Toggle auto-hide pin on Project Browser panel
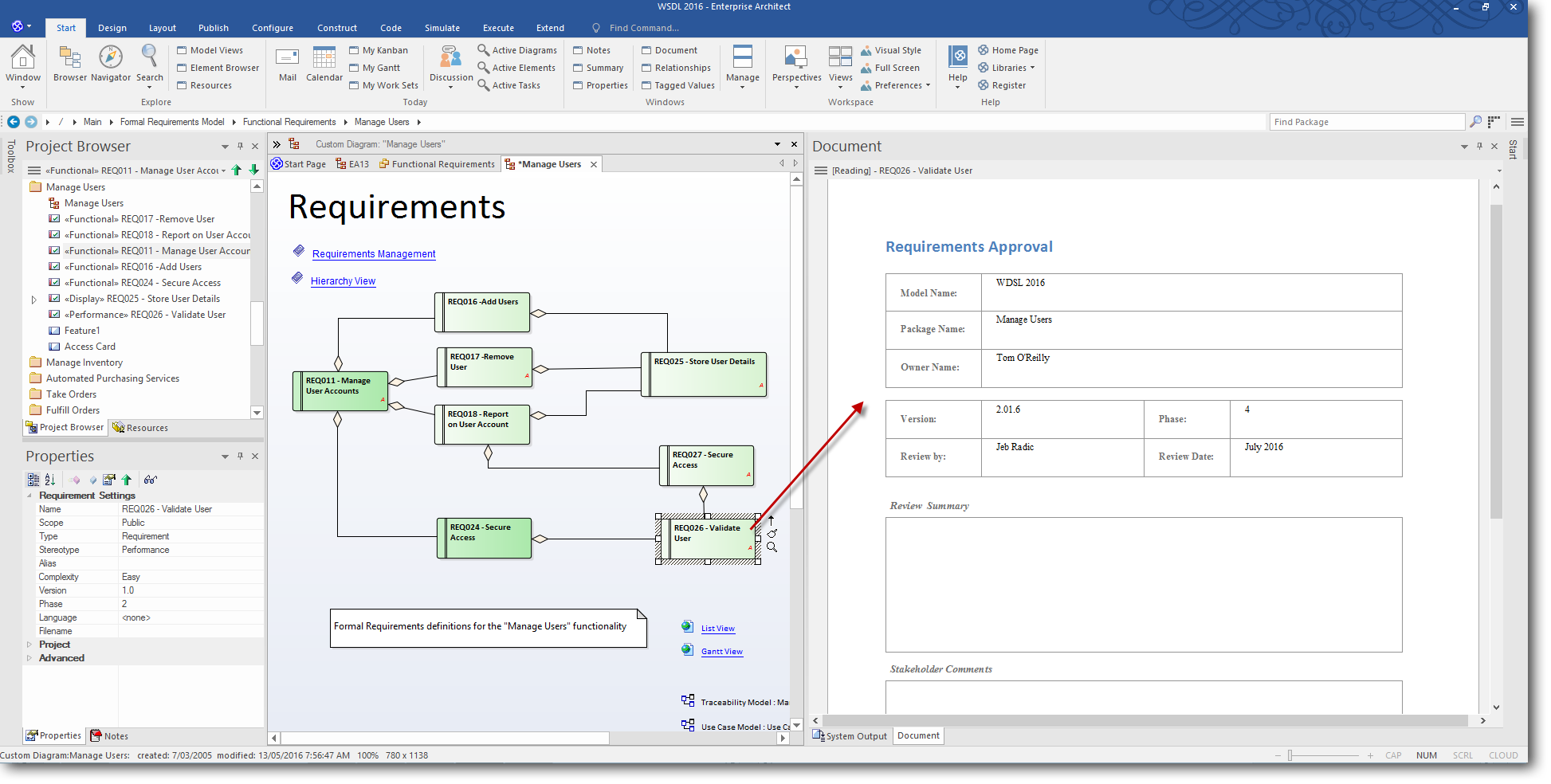1551x784 pixels. click(240, 147)
